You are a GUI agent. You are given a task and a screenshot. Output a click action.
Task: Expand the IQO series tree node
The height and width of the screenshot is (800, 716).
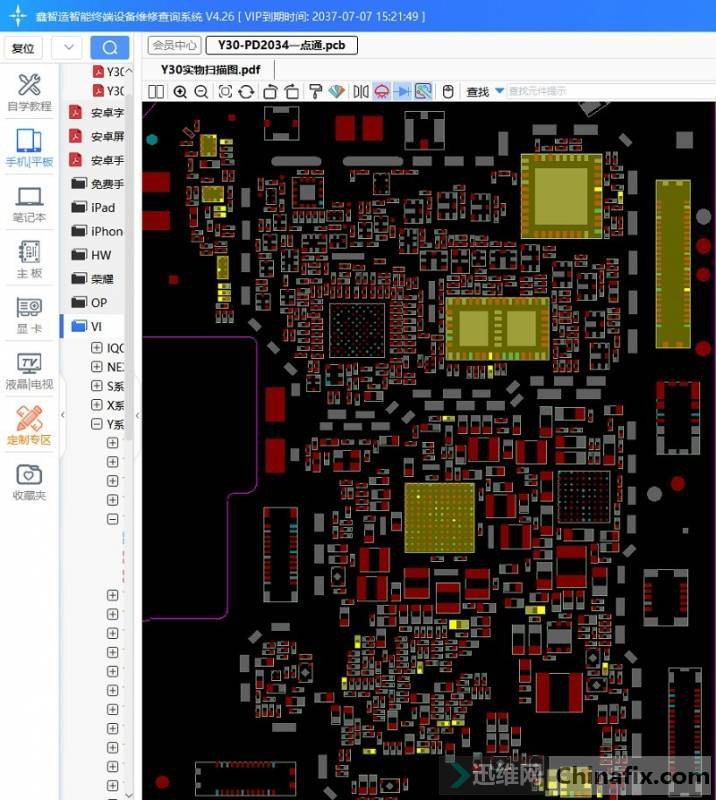click(97, 348)
